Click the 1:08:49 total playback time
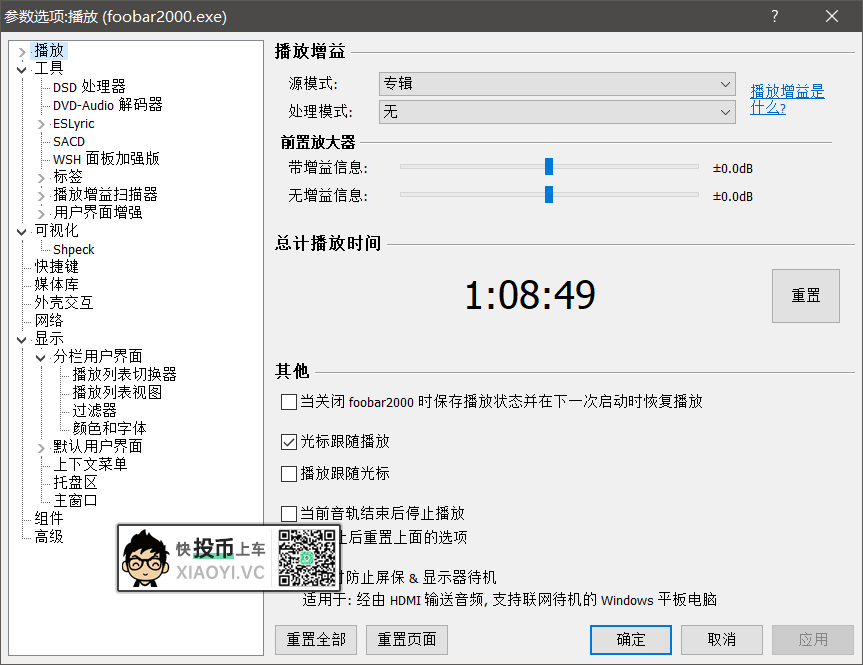Viewport: 863px width, 665px height. click(530, 296)
